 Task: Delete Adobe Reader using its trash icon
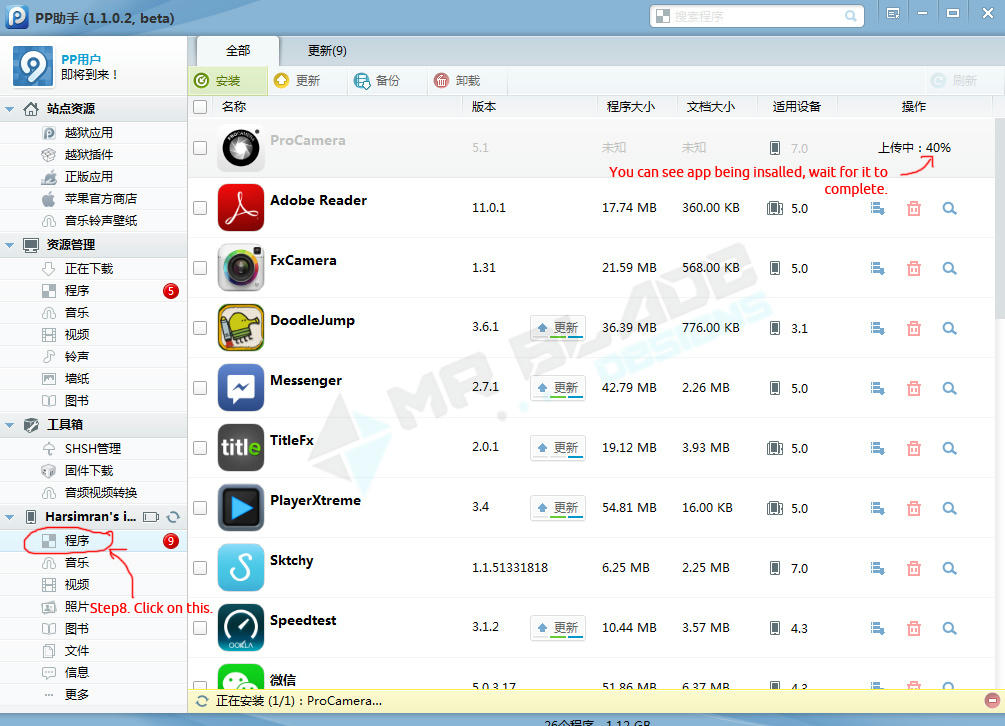coord(914,208)
